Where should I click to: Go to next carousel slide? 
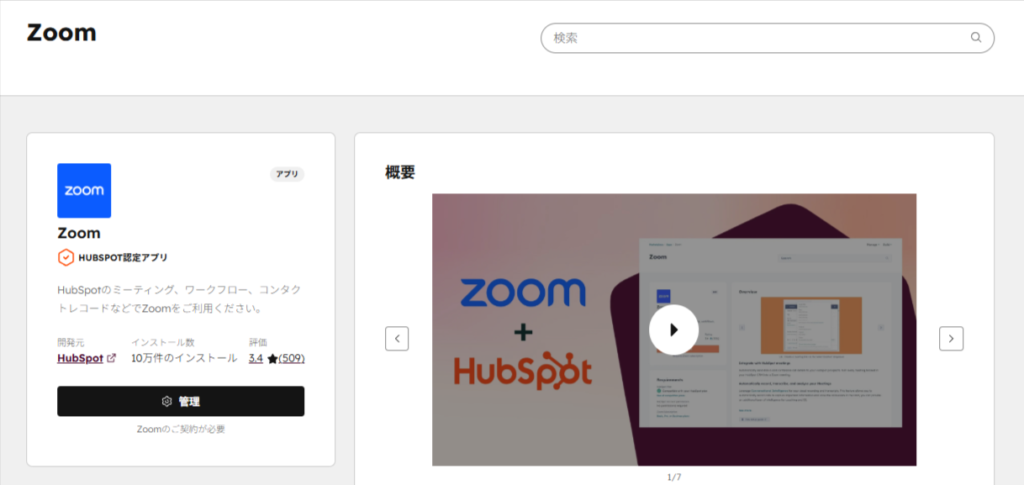pos(951,338)
